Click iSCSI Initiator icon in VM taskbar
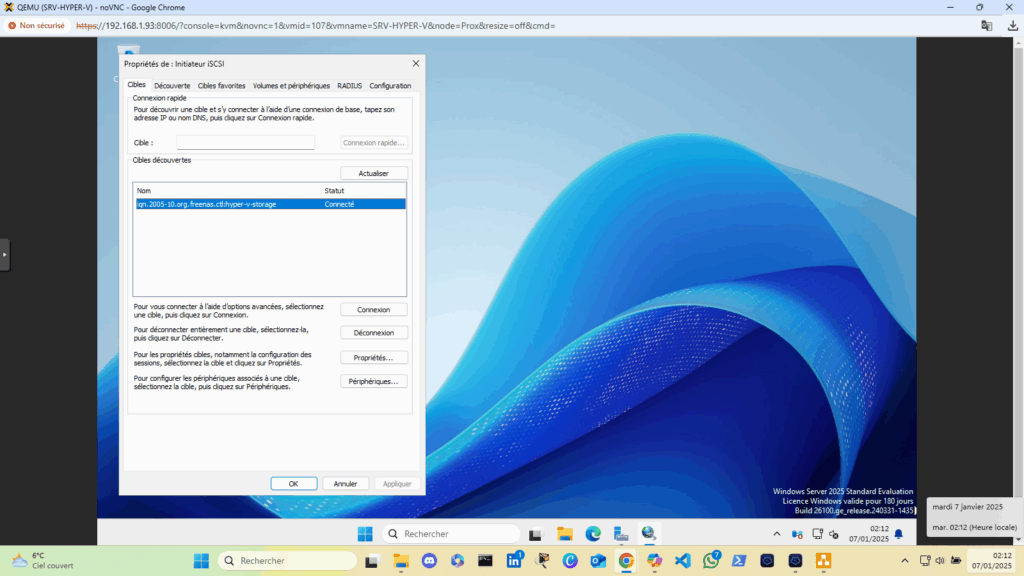This screenshot has width=1024, height=576. pyautogui.click(x=648, y=534)
